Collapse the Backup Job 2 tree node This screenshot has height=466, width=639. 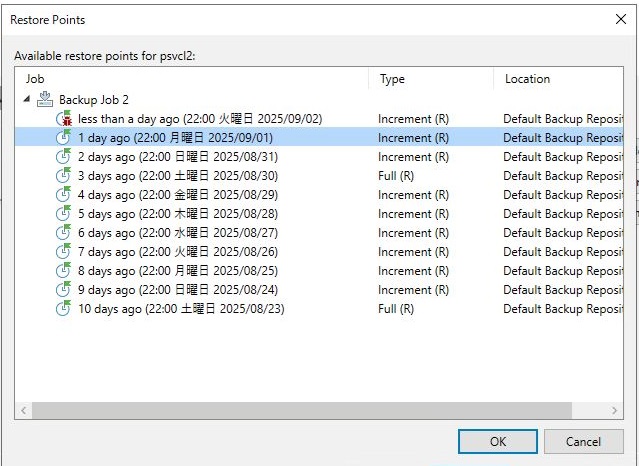(27, 99)
